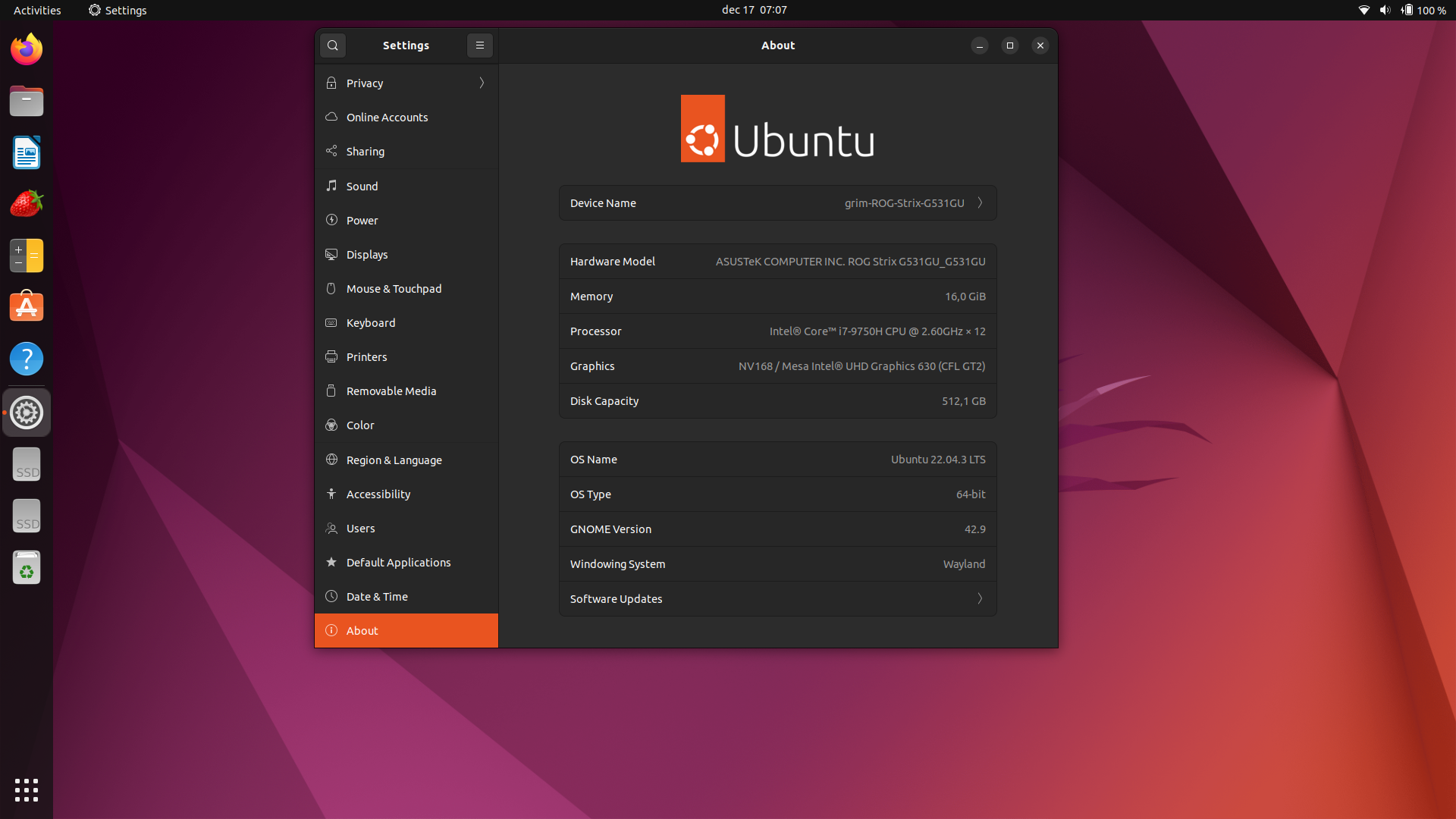The width and height of the screenshot is (1456, 819).
Task: Click the Accessibility icon in sidebar
Action: click(331, 494)
